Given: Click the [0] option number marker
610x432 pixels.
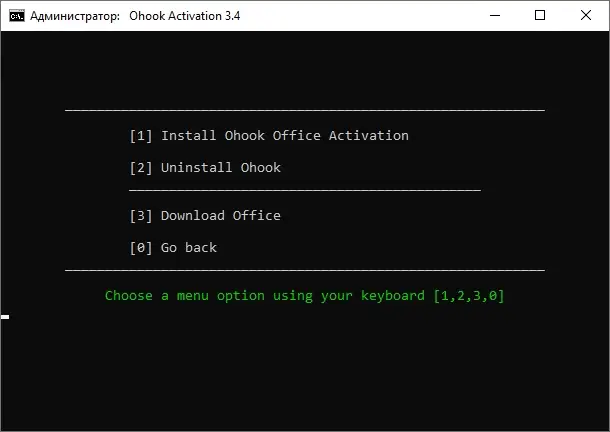Looking at the screenshot, I should 140,248.
